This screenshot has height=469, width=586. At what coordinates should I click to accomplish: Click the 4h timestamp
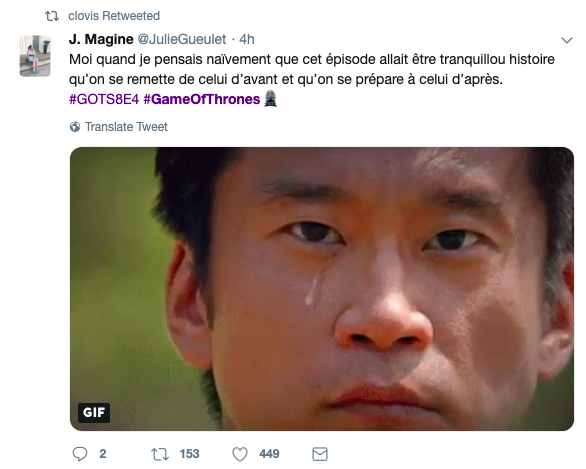pyautogui.click(x=247, y=39)
